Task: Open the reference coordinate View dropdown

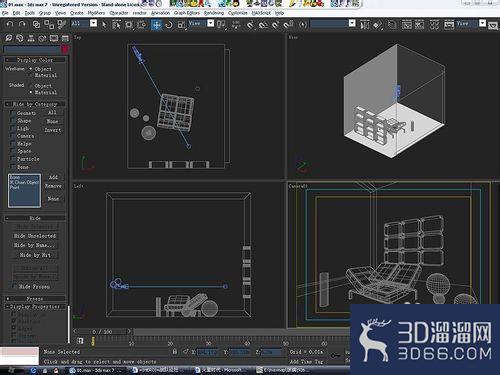Action: (x=211, y=23)
